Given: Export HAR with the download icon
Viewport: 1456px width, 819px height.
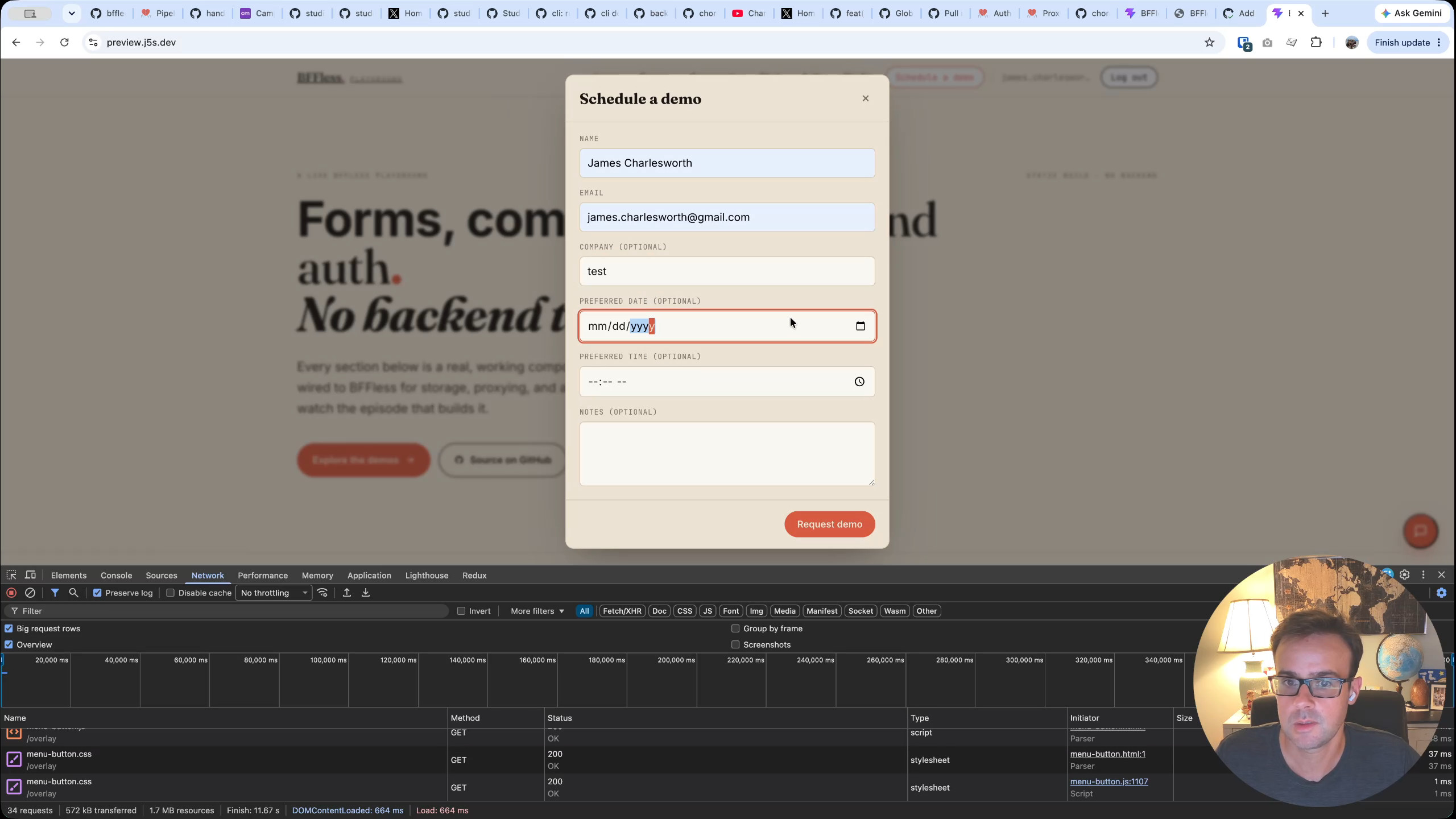Looking at the screenshot, I should point(366,593).
